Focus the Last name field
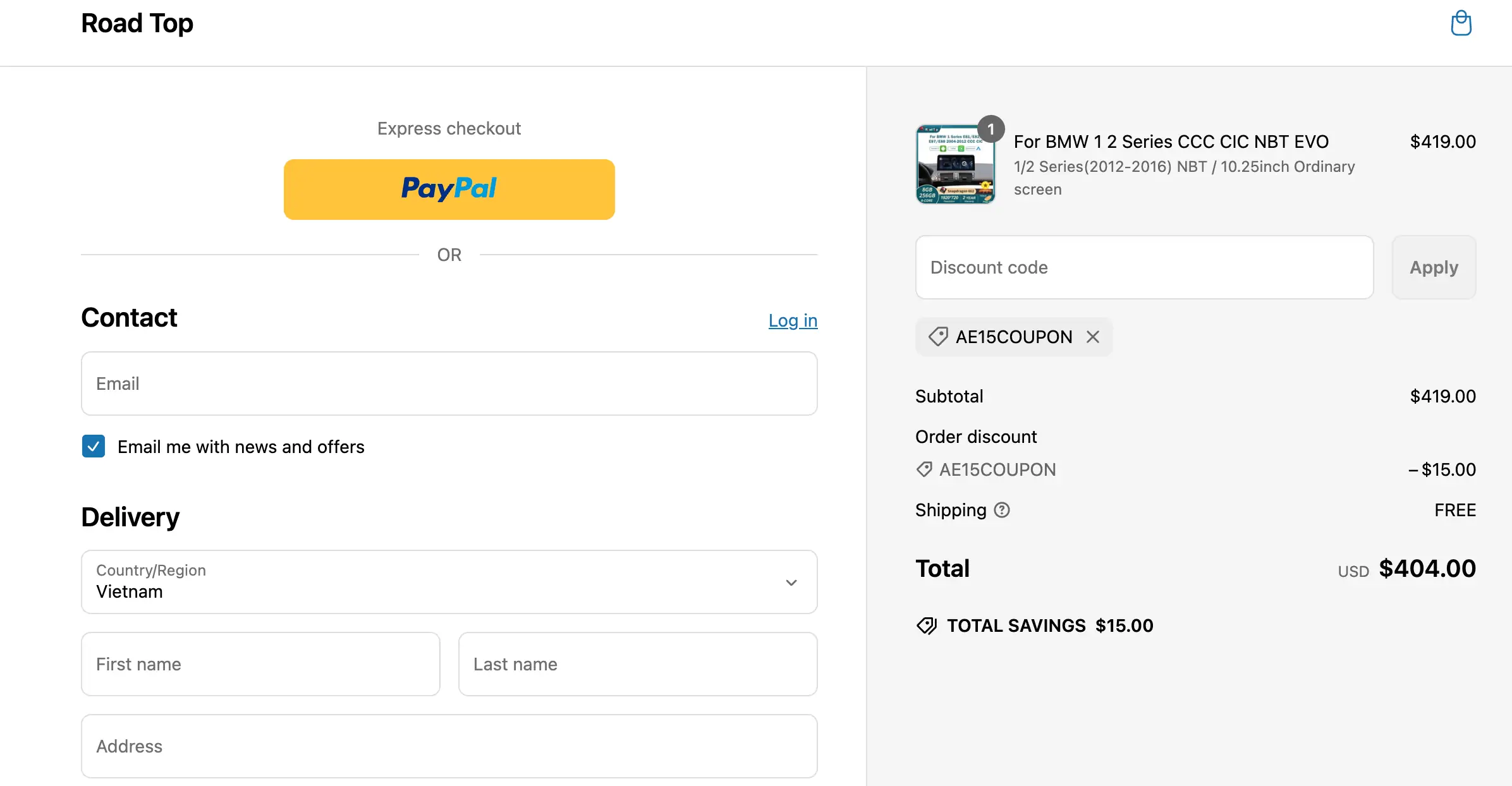1512x786 pixels. tap(637, 664)
